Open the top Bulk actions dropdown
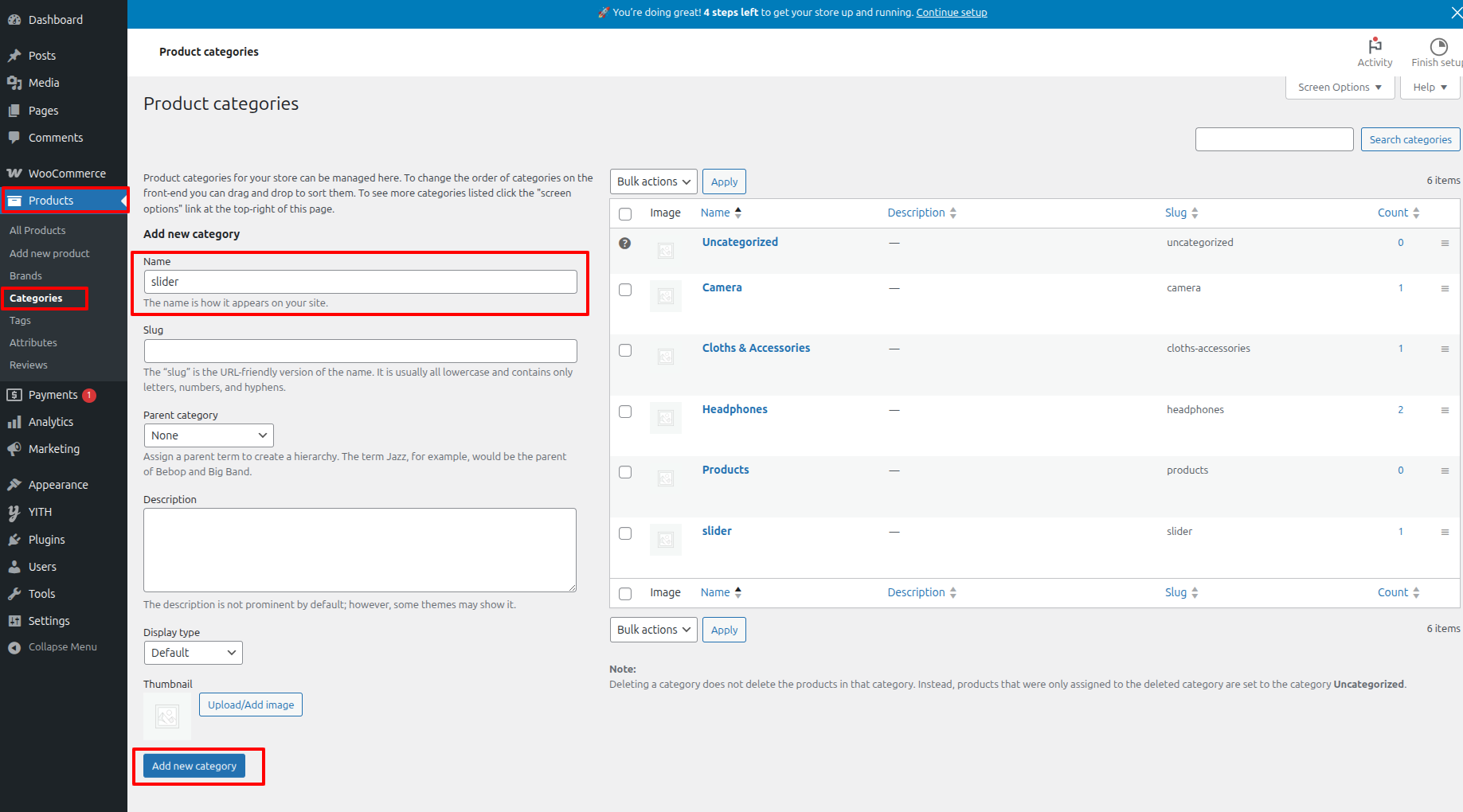Viewport: 1463px width, 812px height. point(653,182)
